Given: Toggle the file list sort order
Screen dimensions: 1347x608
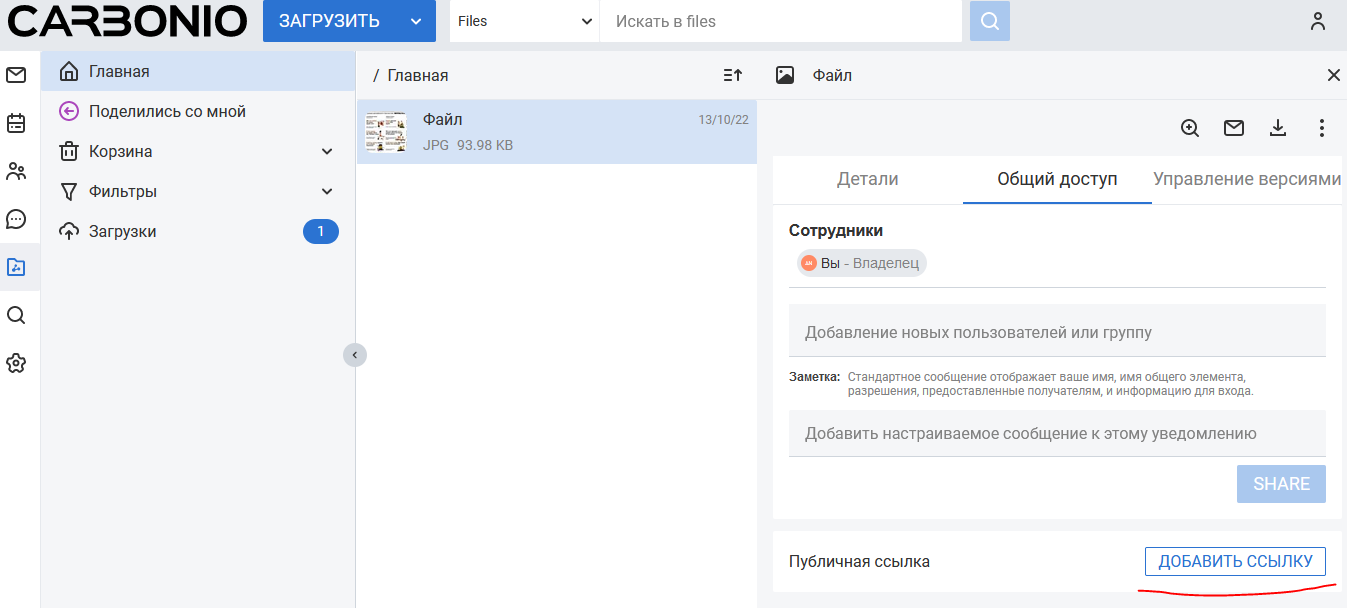Looking at the screenshot, I should click(732, 75).
